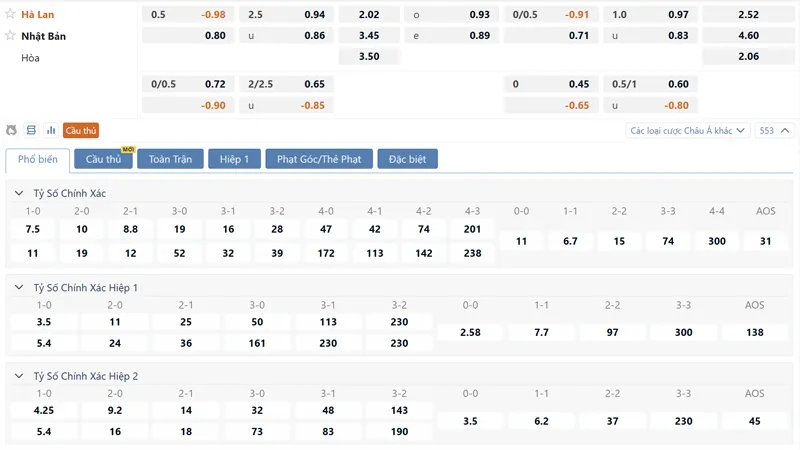
Task: Switch to the Đặc biệt tab
Action: [407, 159]
